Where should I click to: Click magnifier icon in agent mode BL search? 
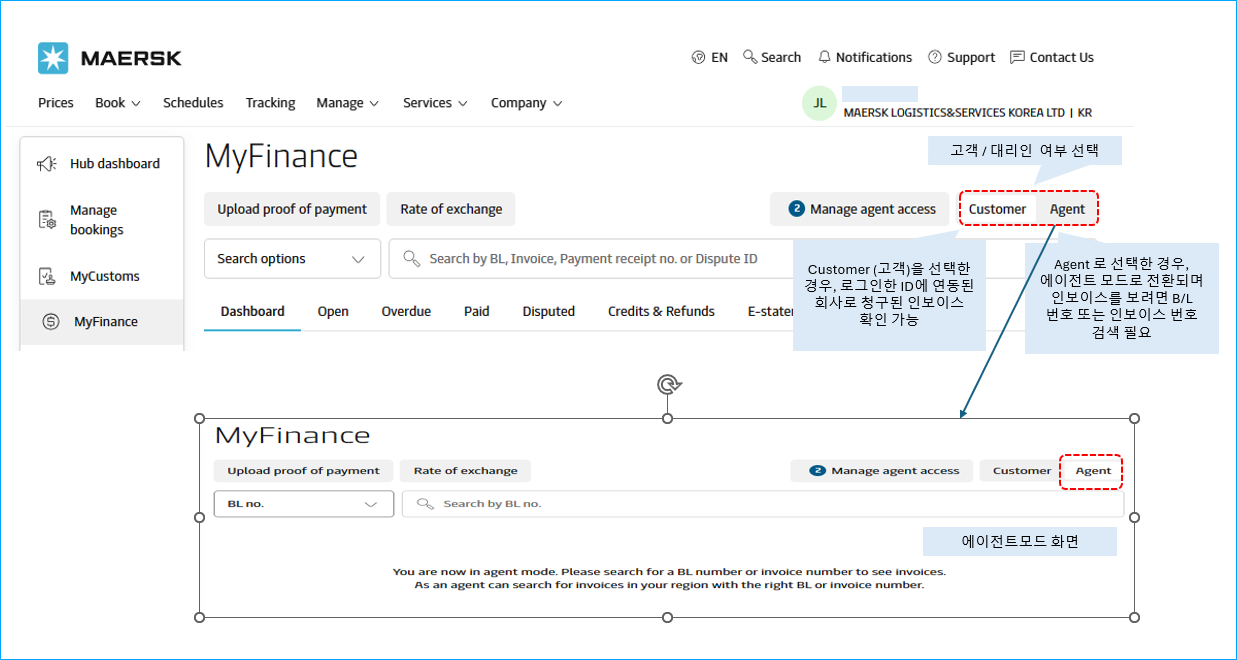425,504
